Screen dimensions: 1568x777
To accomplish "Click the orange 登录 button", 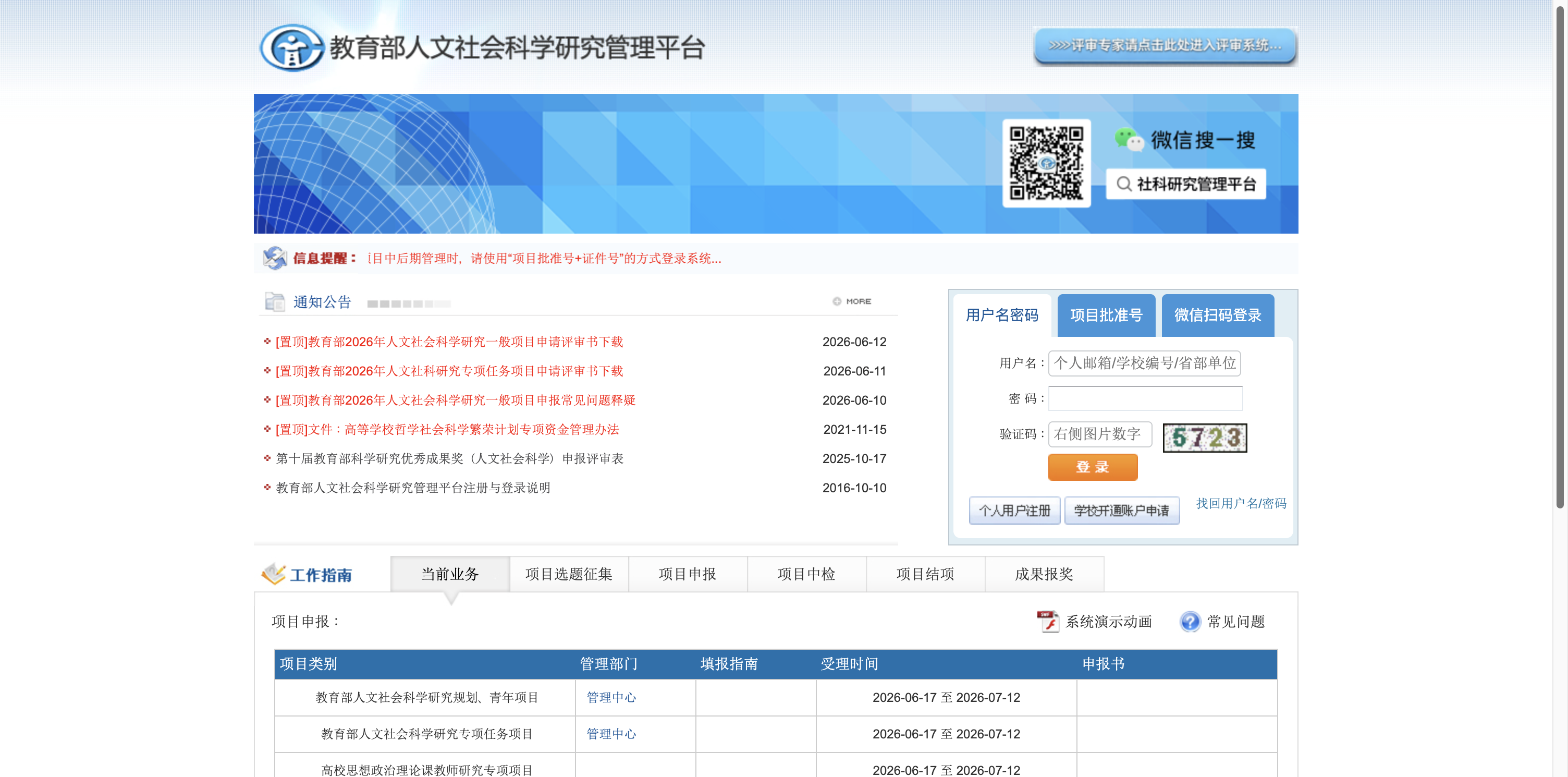I will pyautogui.click(x=1093, y=467).
